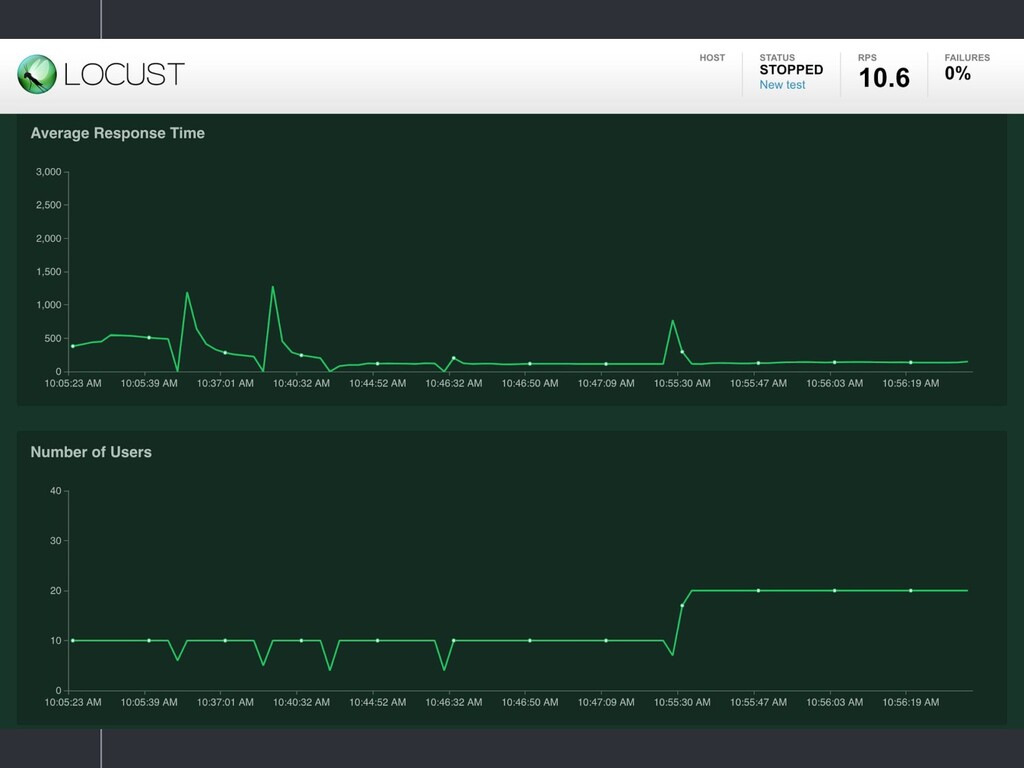
Task: Click the 40 label on users chart axis
Action: 56,491
